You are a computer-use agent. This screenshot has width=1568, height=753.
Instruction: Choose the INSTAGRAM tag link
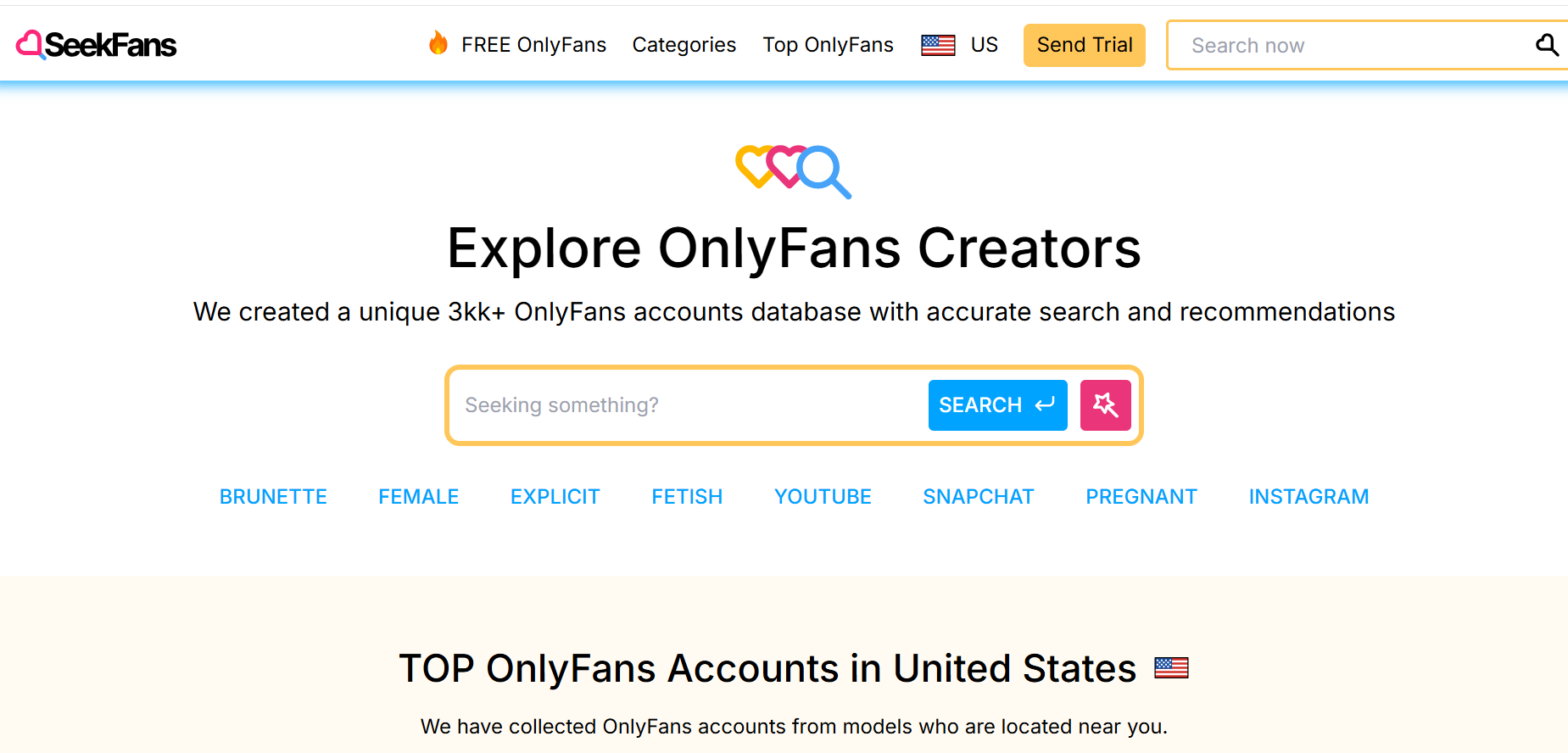click(x=1309, y=497)
